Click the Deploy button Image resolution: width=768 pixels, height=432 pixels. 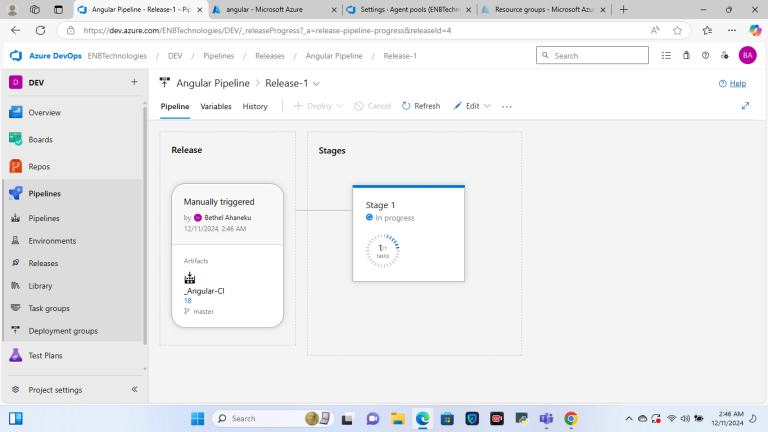312,106
